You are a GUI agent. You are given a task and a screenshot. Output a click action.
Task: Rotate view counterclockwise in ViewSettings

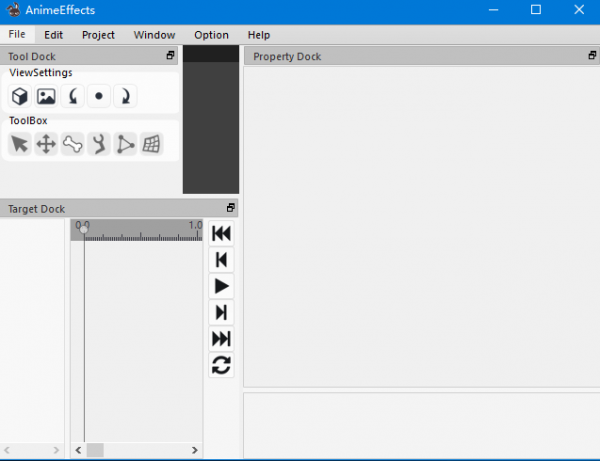click(x=72, y=96)
